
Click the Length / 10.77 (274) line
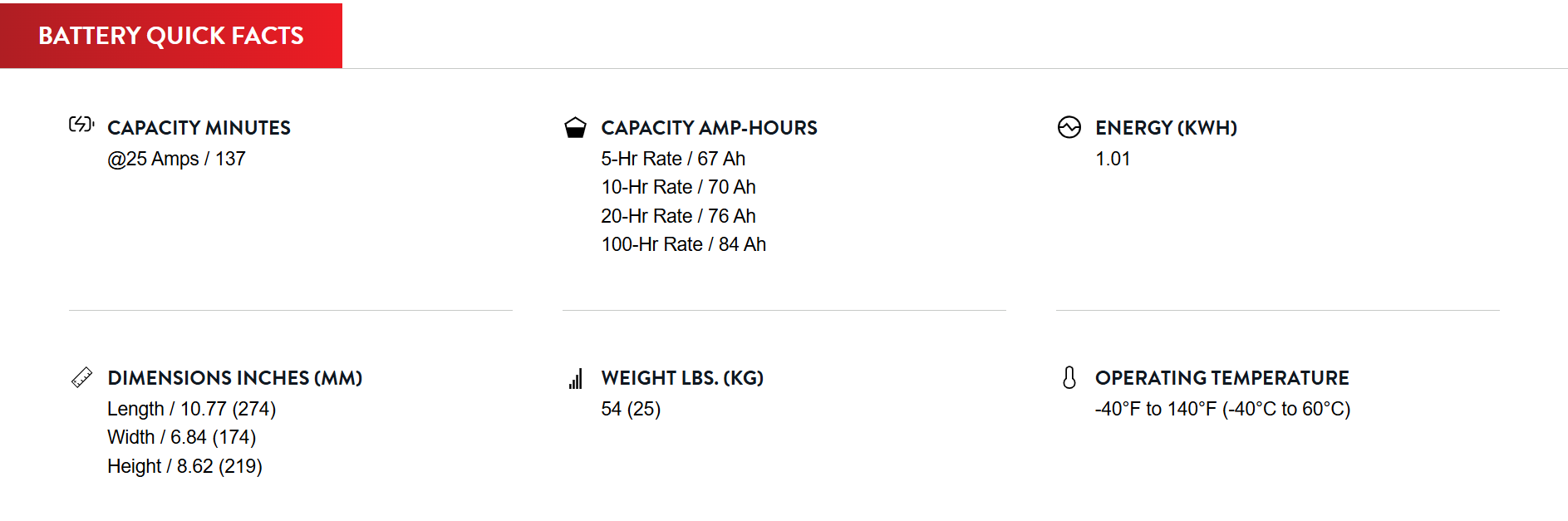(191, 409)
